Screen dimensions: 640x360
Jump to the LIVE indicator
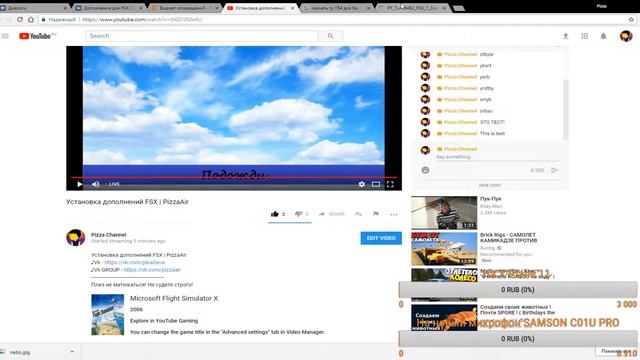pos(113,184)
